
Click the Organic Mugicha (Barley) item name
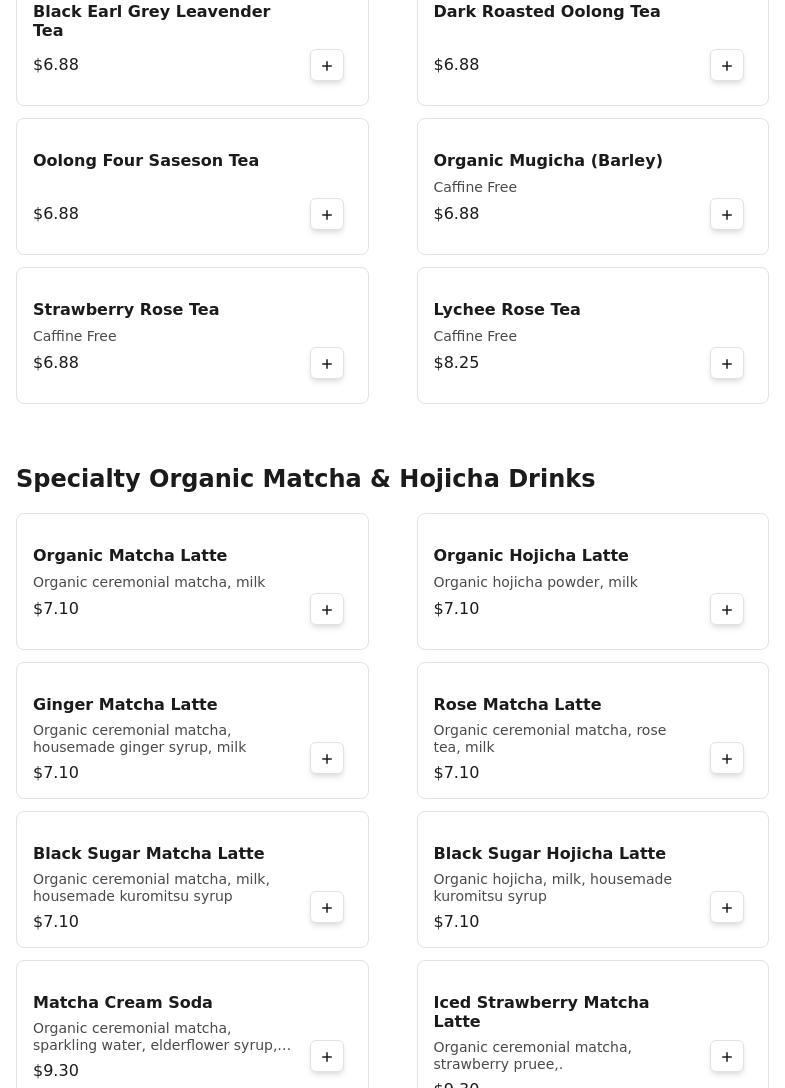[x=548, y=161]
